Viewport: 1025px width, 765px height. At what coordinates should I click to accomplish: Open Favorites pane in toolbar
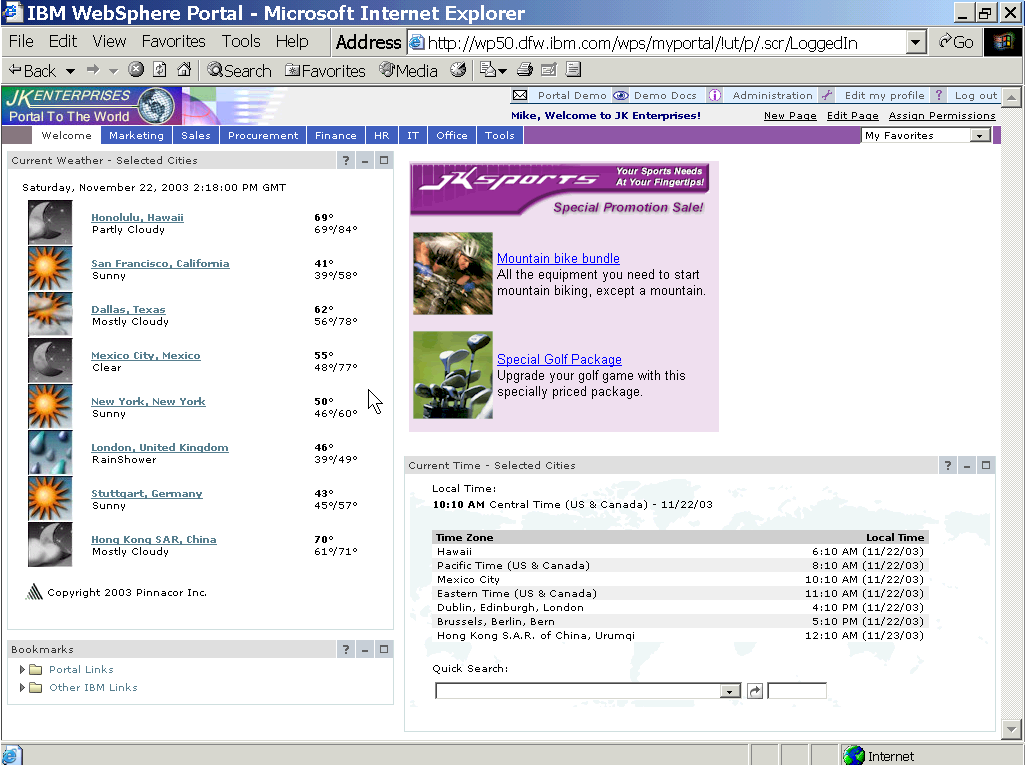326,70
